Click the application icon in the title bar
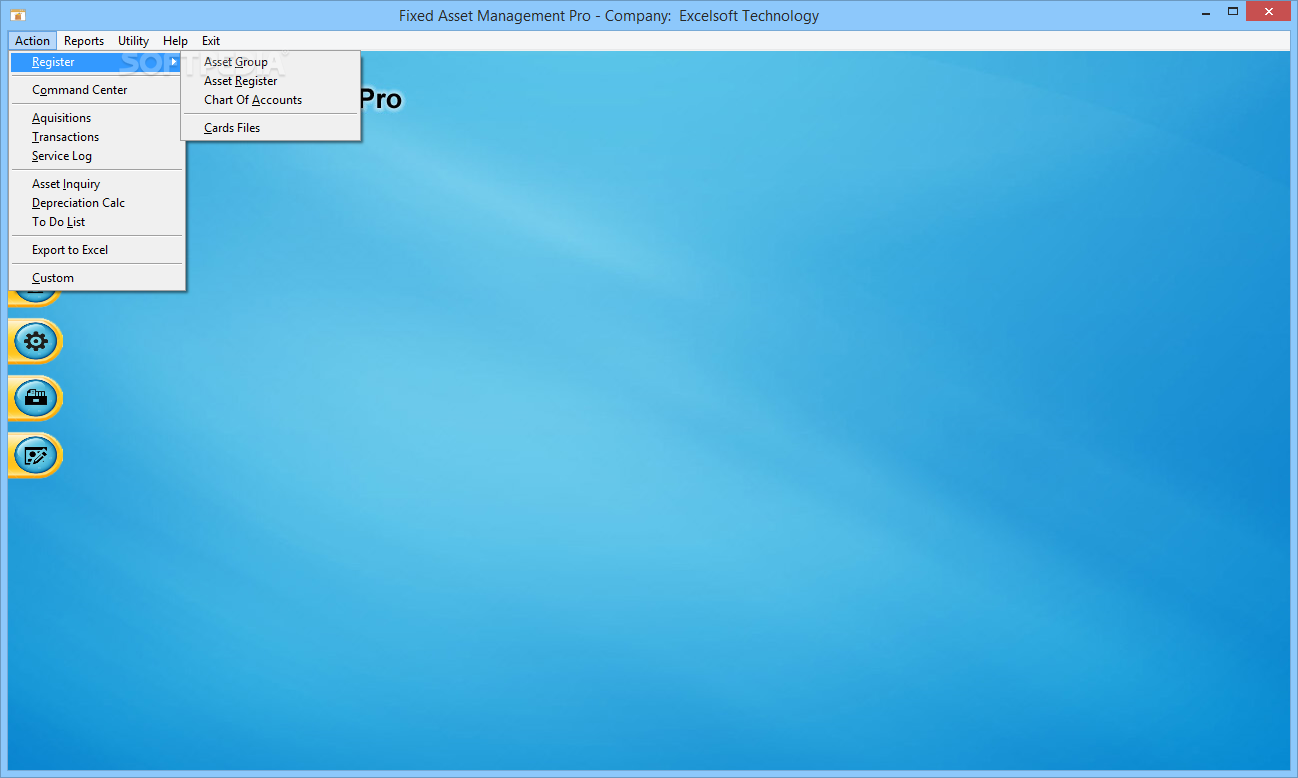 (17, 15)
